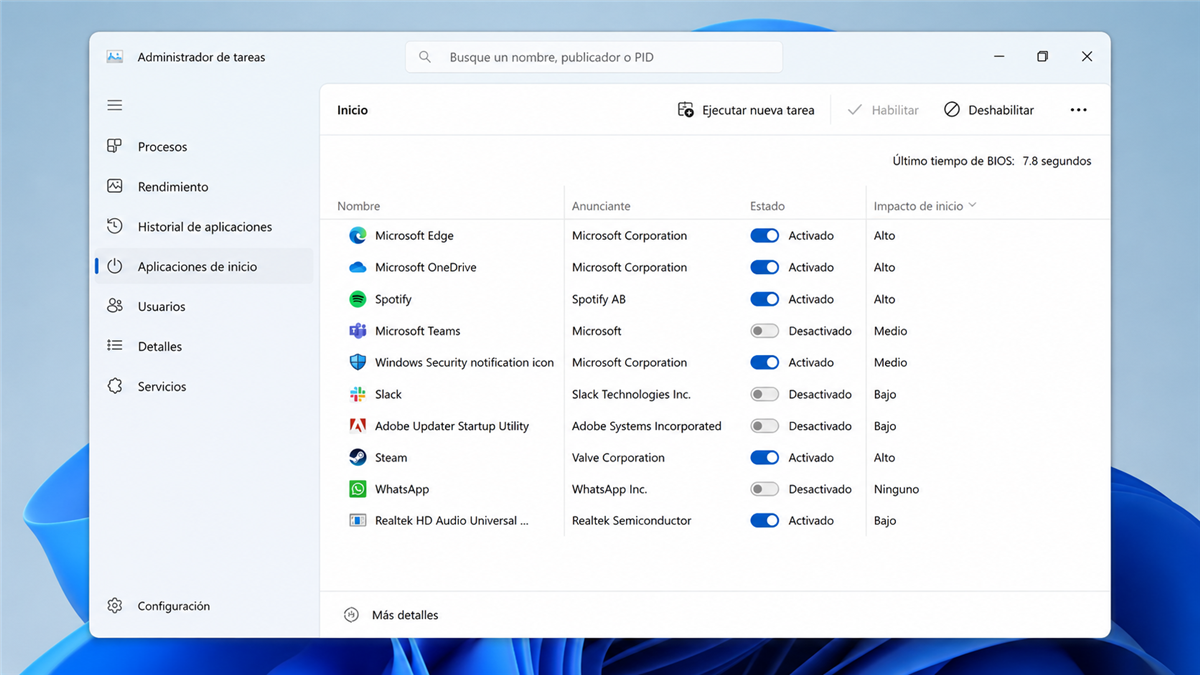
Task: Sort by the Estado column header
Action: point(767,206)
